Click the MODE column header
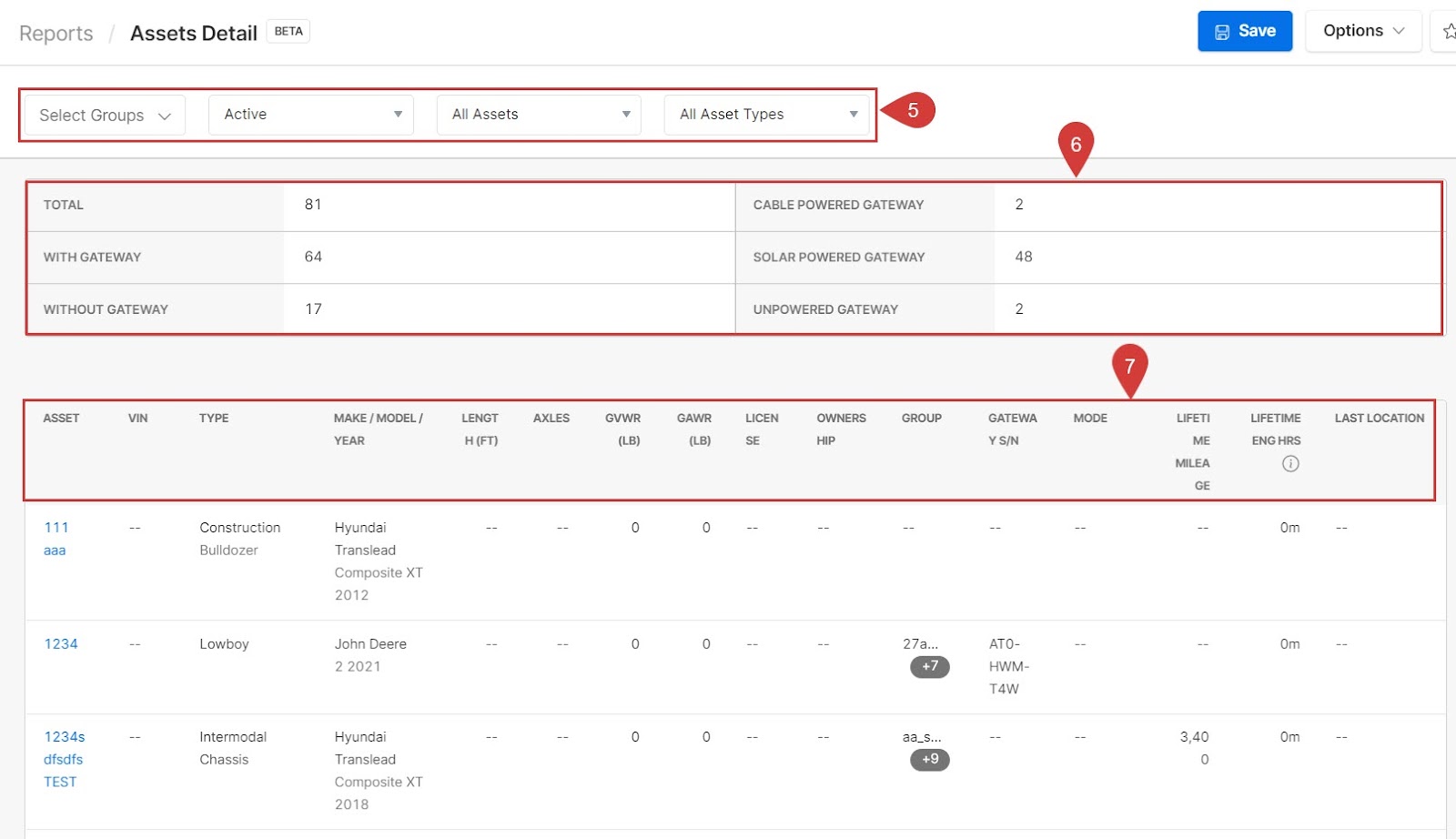The height and width of the screenshot is (839, 1456). click(1090, 419)
